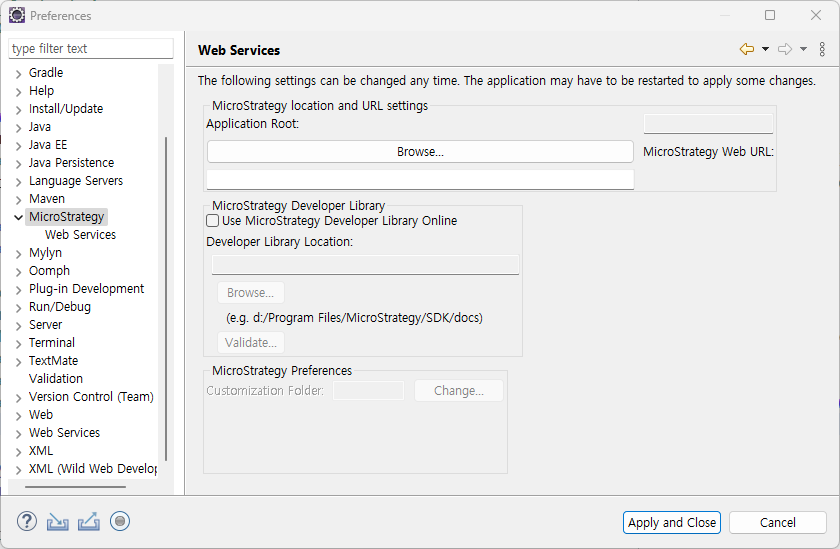Expand the Java EE node
840x549 pixels.
[19, 146]
